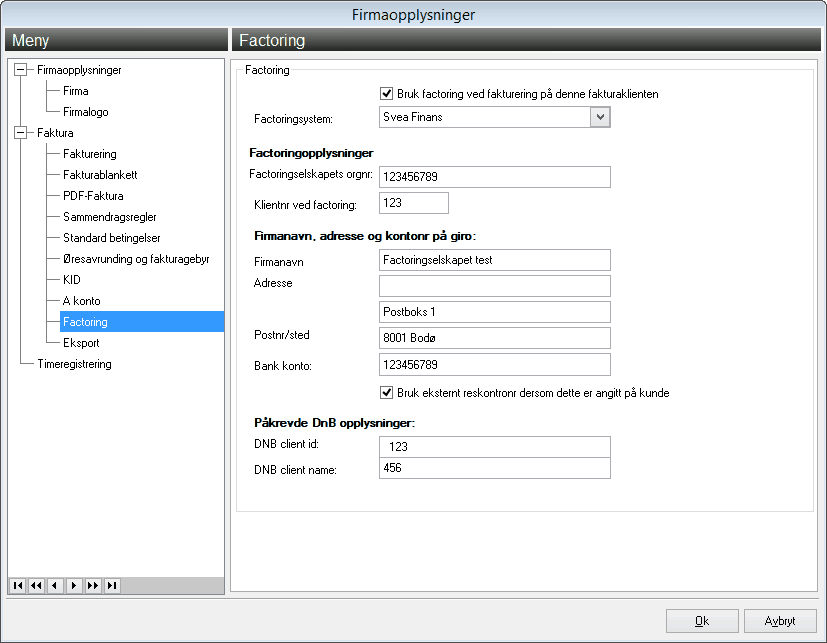
Task: Jump to last record navigation icon
Action: point(112,586)
